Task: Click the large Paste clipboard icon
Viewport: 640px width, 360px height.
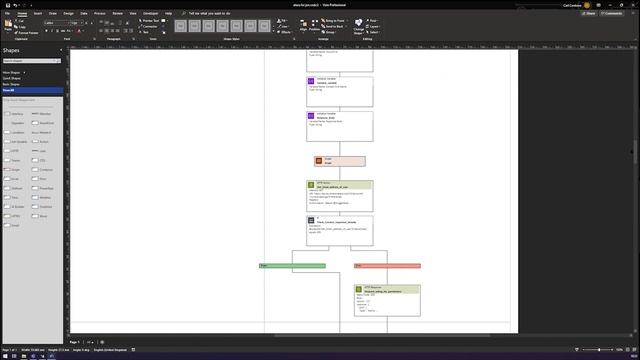Action: 8,24
